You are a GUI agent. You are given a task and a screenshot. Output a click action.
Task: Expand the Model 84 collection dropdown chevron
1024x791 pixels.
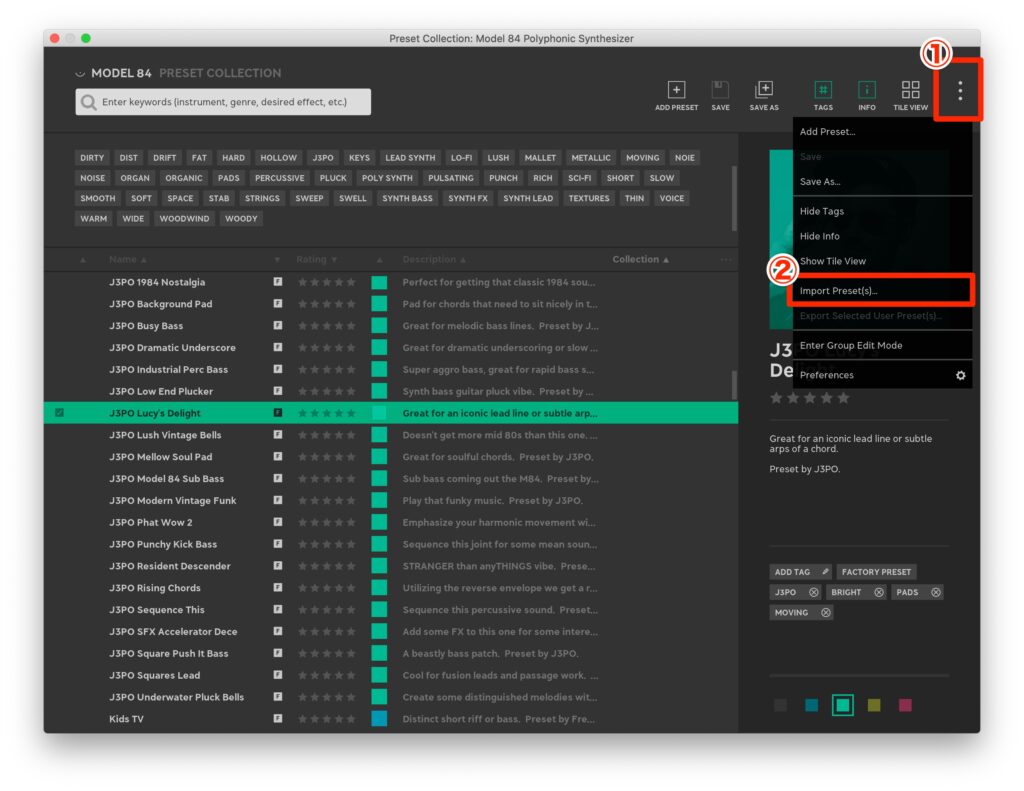80,74
